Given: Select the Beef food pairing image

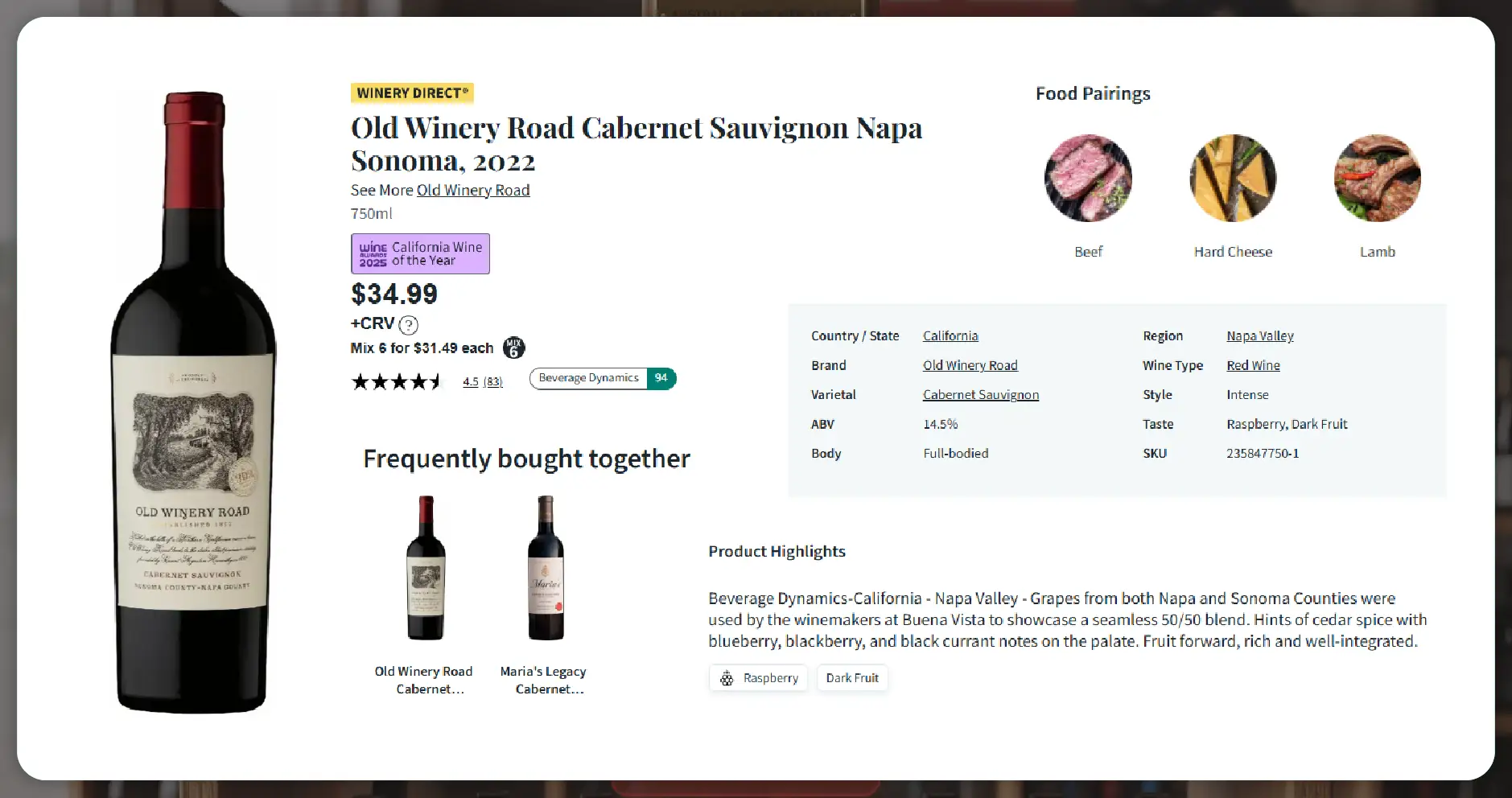Looking at the screenshot, I should pyautogui.click(x=1088, y=179).
